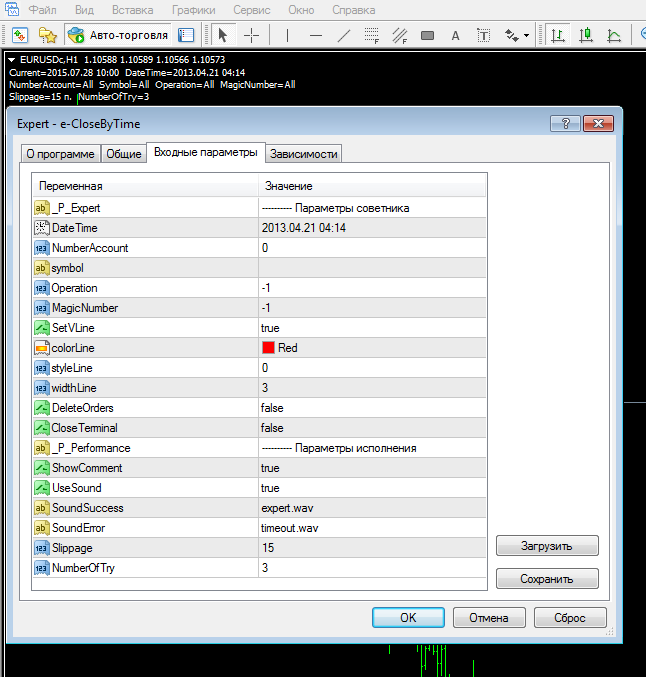Screen dimensions: 646x677
Task: Click the widthLine value 3
Action: 265,388
